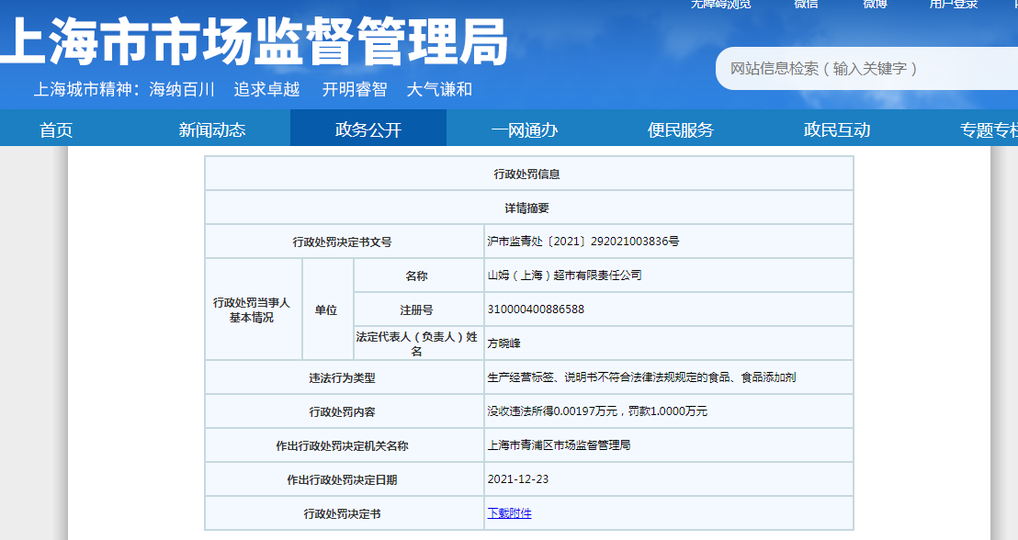Viewport: 1018px width, 540px height.
Task: Click the penalty document number 沪市监青处 text
Action: [x=583, y=241]
